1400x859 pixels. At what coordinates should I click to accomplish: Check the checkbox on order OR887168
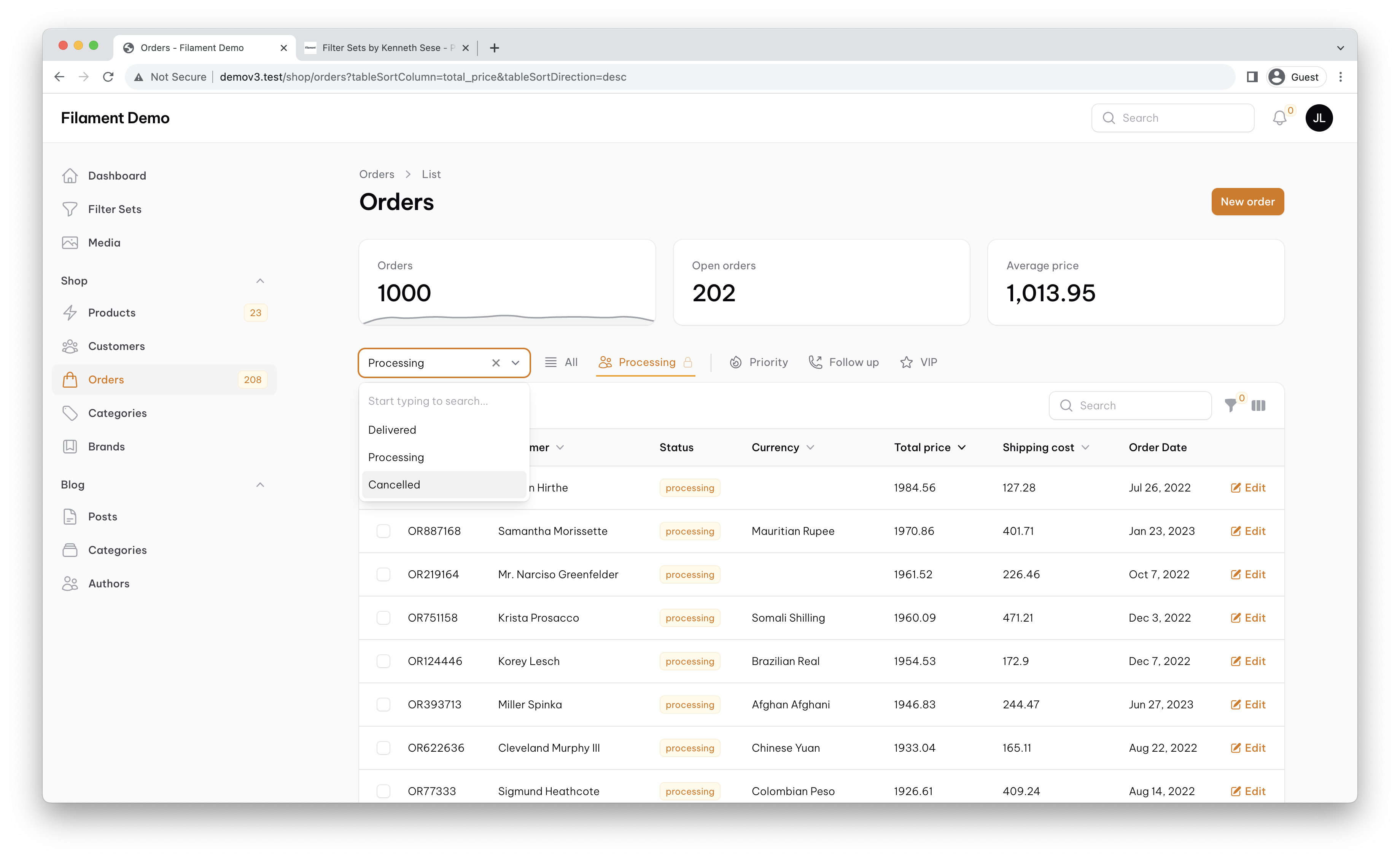[383, 531]
